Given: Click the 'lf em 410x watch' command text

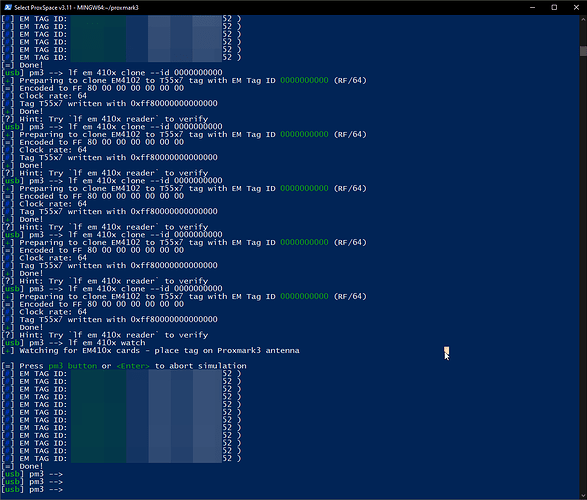Looking at the screenshot, I should (x=106, y=343).
